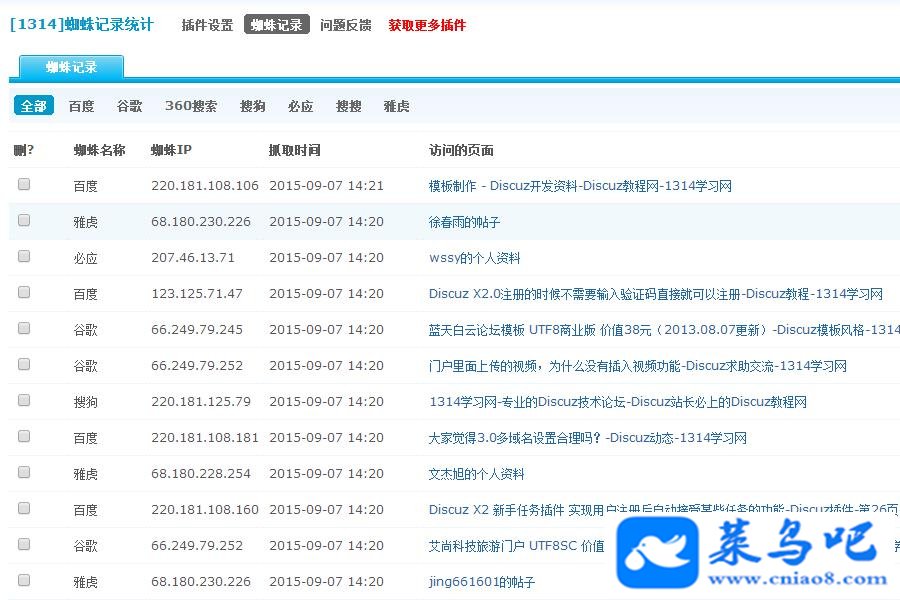Image resolution: width=900 pixels, height=600 pixels.
Task: Click the IP address 220.181.125.79
Action: 201,402
